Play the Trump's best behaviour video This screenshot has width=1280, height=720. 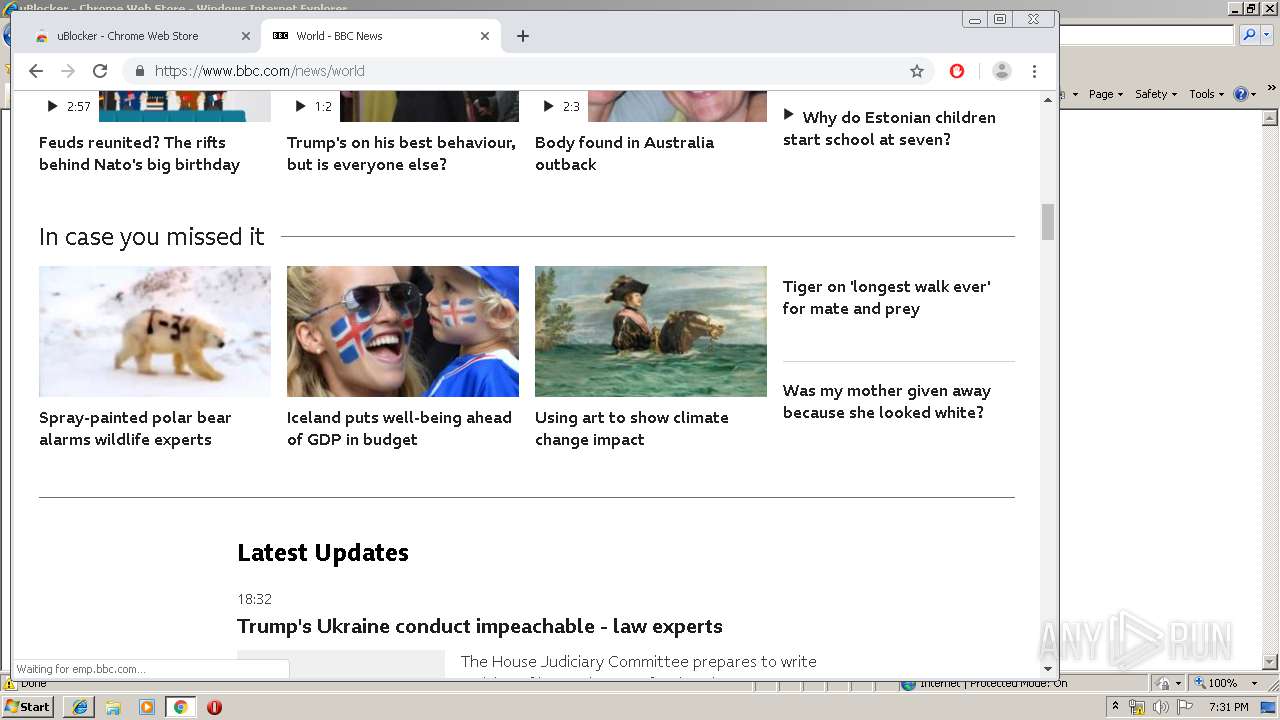[x=313, y=106]
